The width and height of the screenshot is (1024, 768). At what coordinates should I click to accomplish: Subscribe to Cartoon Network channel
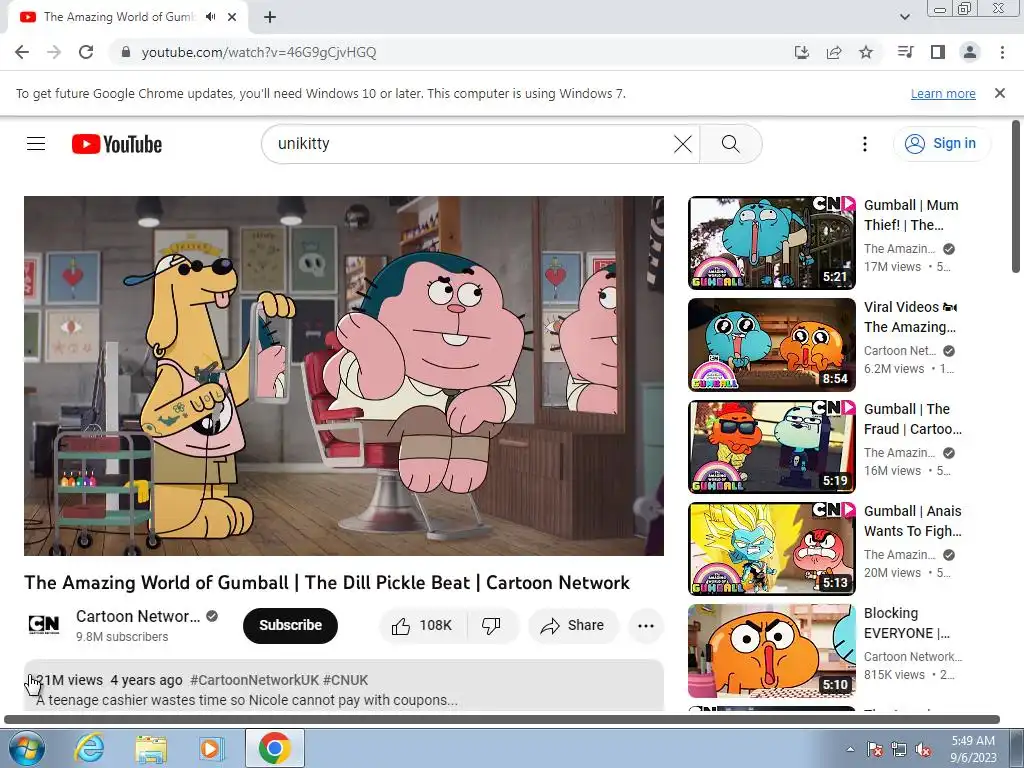(x=290, y=626)
